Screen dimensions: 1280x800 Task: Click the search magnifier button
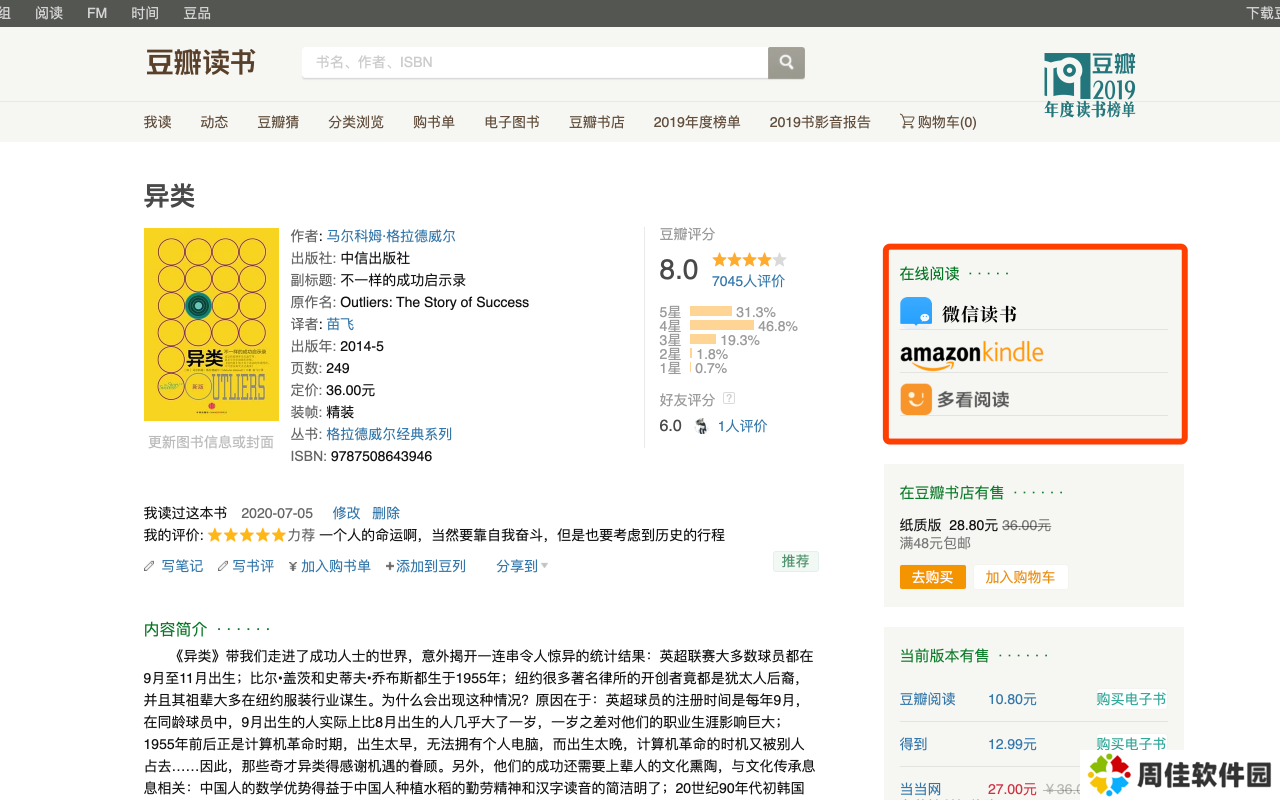click(786, 62)
